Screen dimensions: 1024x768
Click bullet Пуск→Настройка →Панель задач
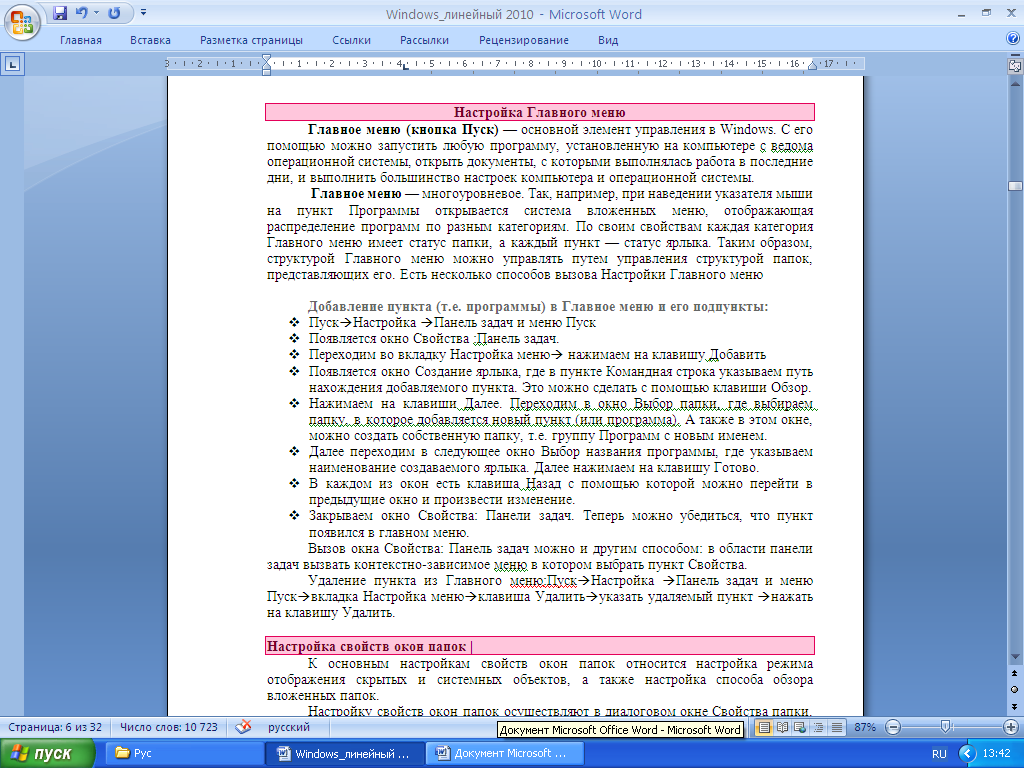(452, 323)
